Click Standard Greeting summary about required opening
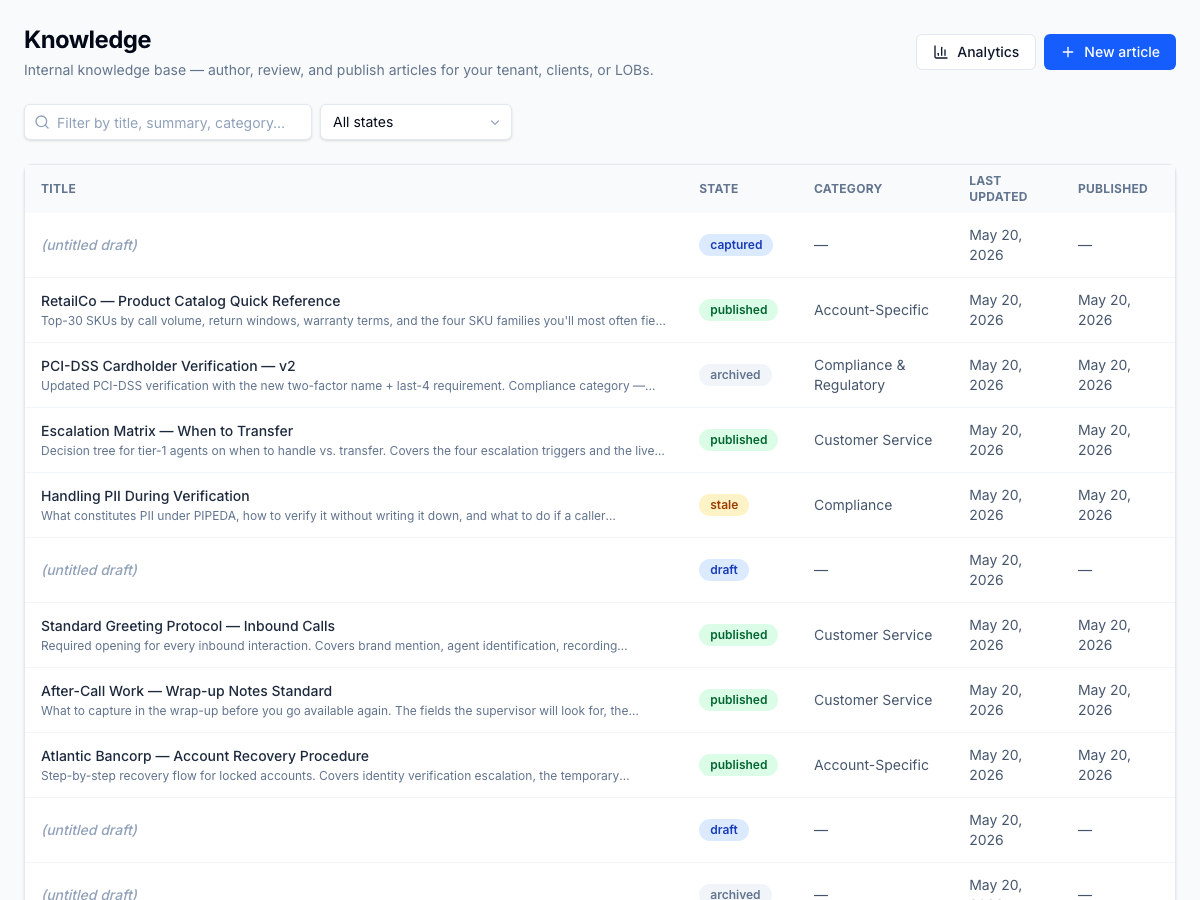Screen dimensions: 1200x900 pyautogui.click(x=334, y=646)
